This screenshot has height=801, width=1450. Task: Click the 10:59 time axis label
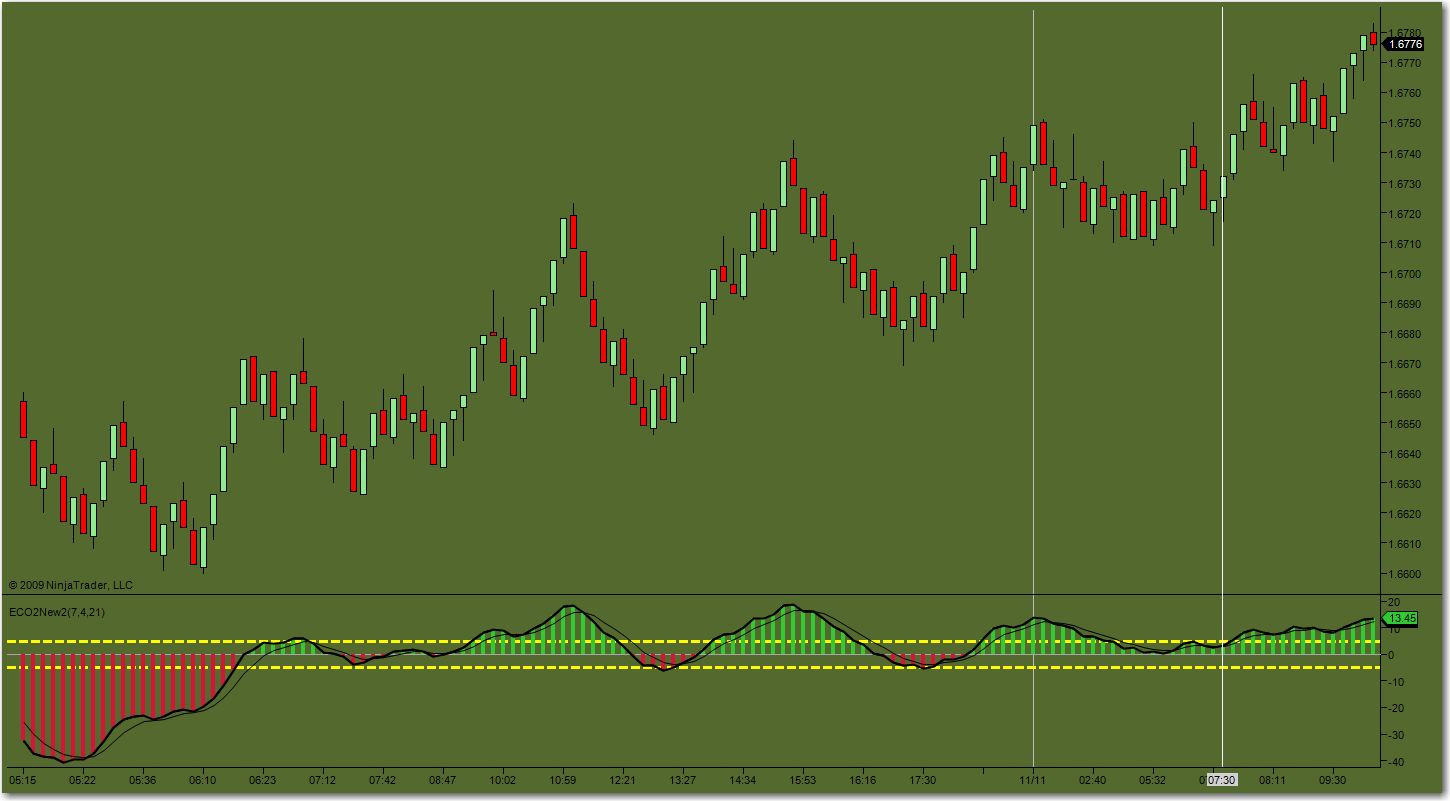pyautogui.click(x=562, y=779)
